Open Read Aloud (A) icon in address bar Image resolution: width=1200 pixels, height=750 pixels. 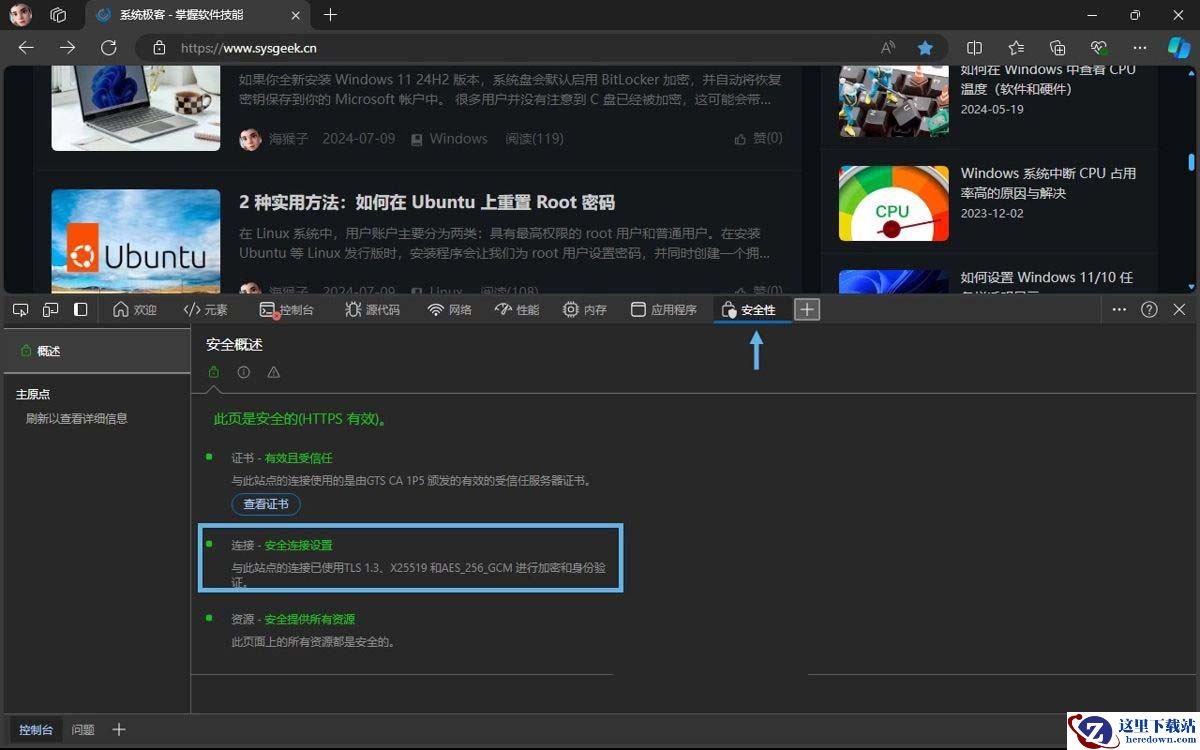click(888, 47)
